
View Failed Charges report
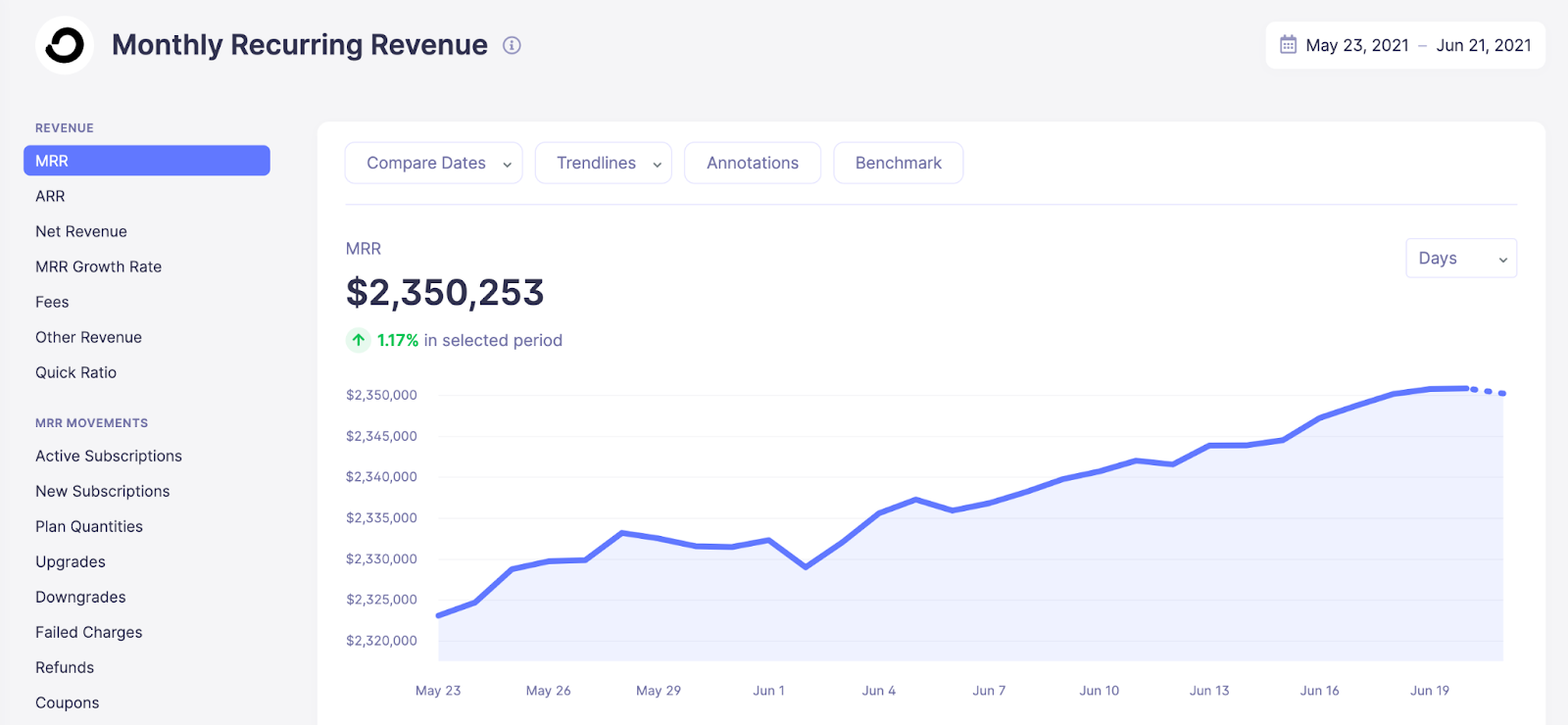pos(88,632)
